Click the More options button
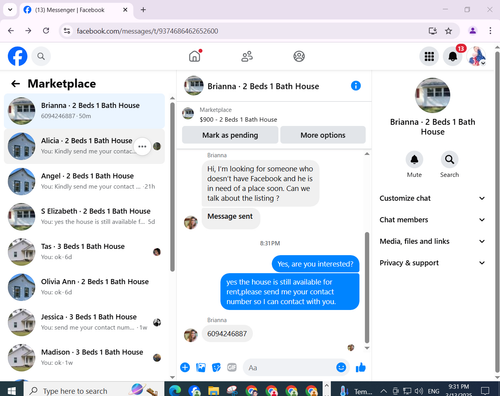Image resolution: width=500 pixels, height=396 pixels. [x=323, y=135]
